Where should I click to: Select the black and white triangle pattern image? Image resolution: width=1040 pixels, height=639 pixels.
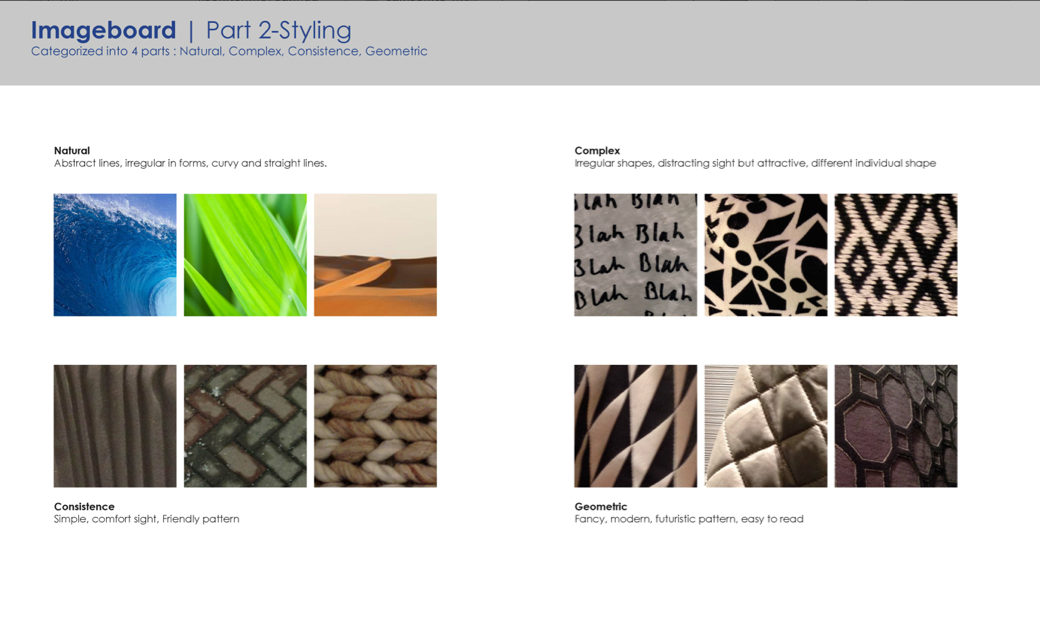(635, 426)
